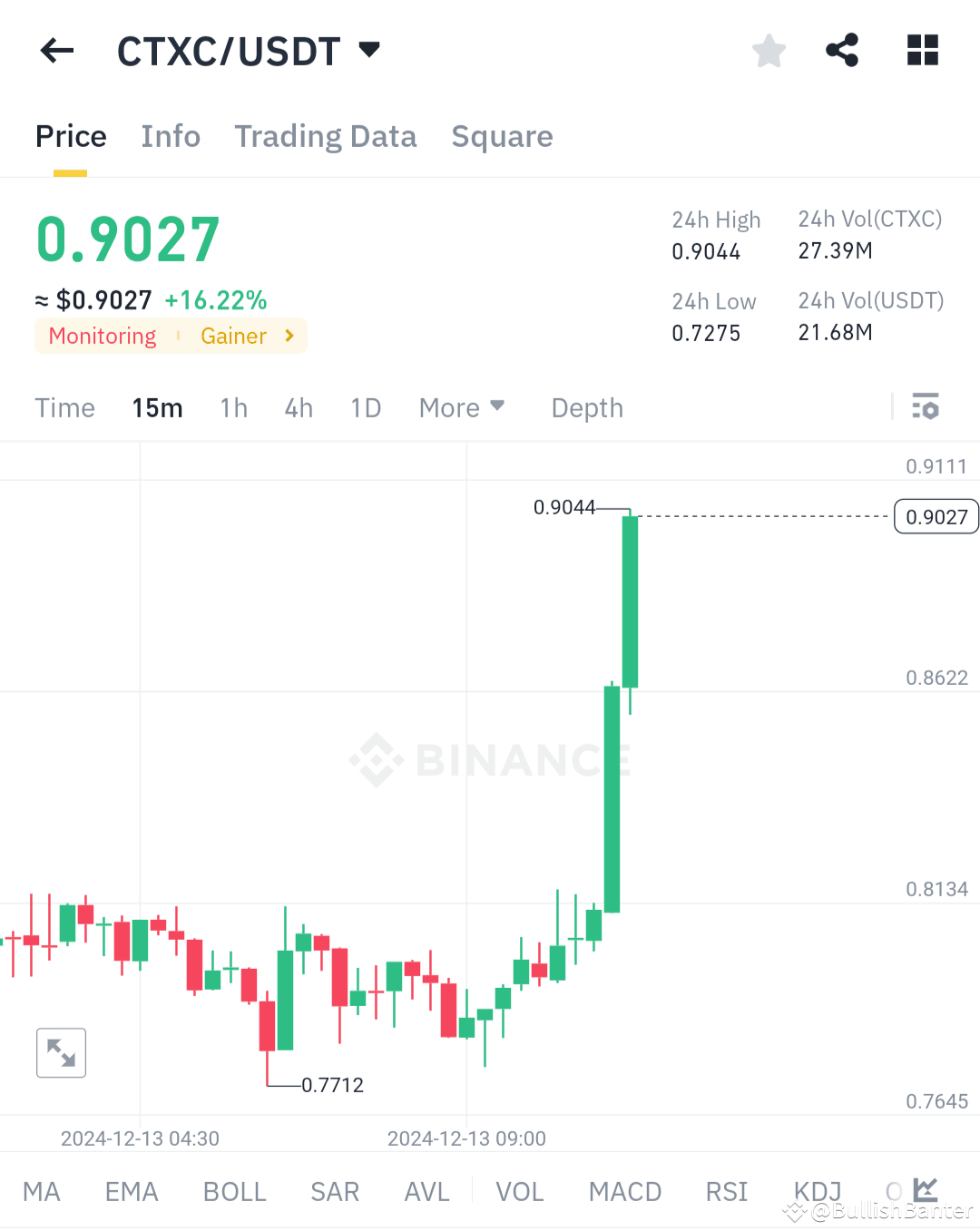Image resolution: width=980 pixels, height=1231 pixels.
Task: Open the share icon
Action: 841,51
